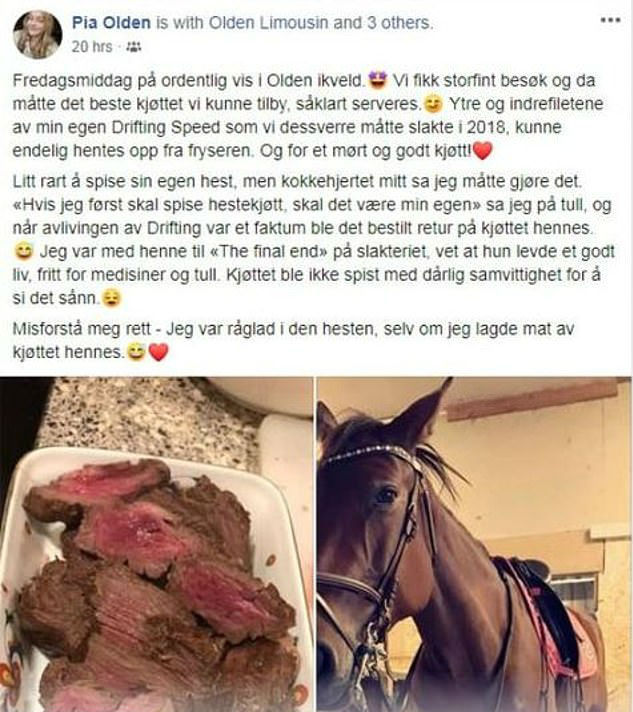This screenshot has width=633, height=712.
Task: Click the star-eyes emoji after 'ikveld.'
Action: tap(378, 81)
